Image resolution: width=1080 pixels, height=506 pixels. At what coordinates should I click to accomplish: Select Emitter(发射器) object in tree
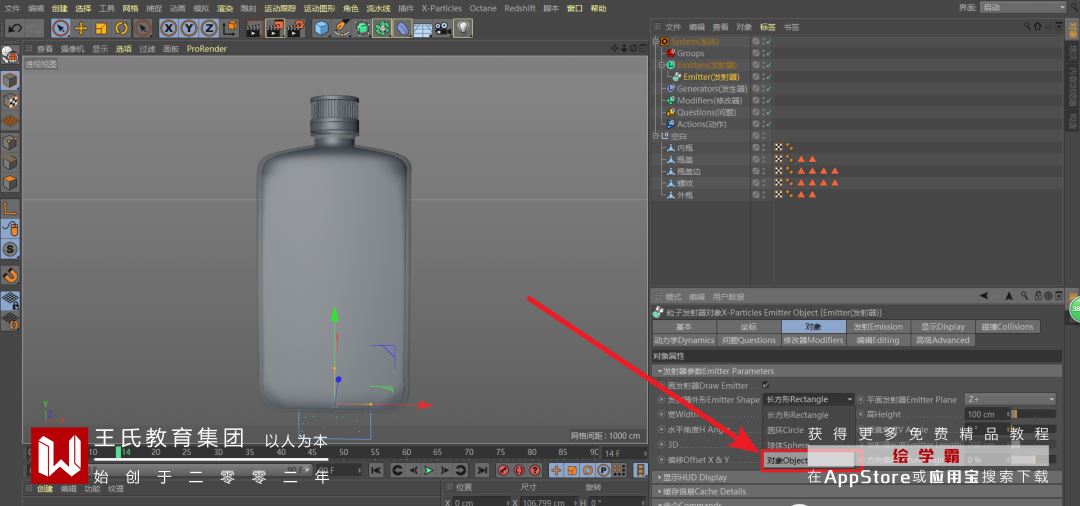(x=711, y=77)
